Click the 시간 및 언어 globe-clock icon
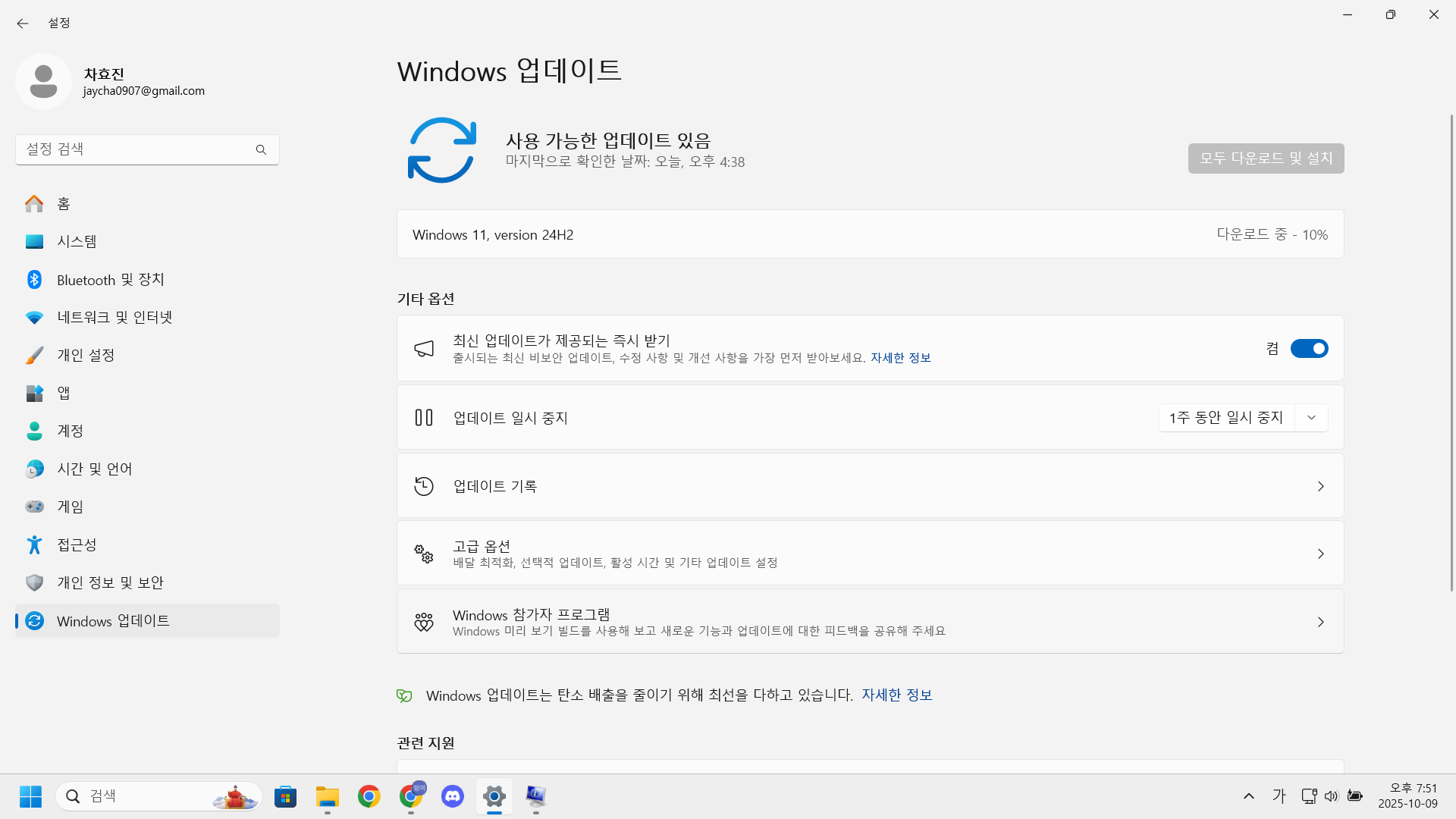This screenshot has height=819, width=1456. pos(34,469)
